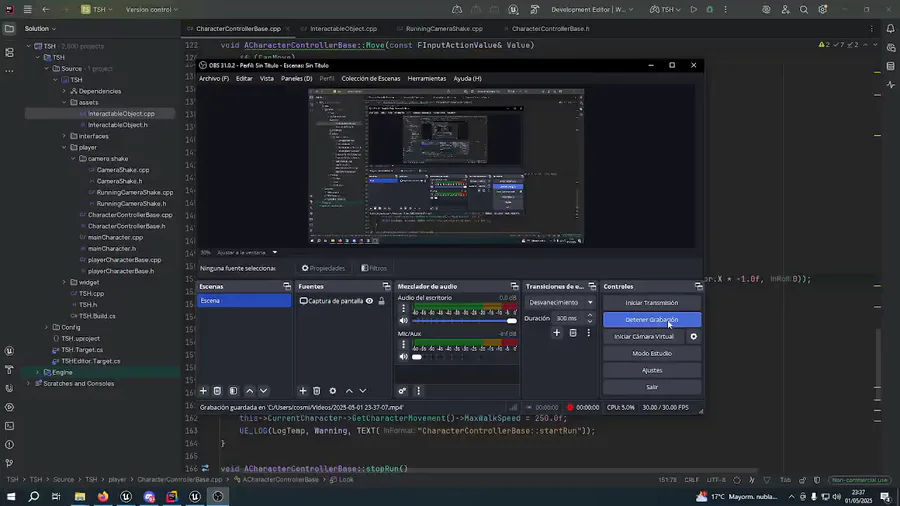Image resolution: width=900 pixels, height=506 pixels.
Task: Add a new source in the Fuentes panel
Action: pyautogui.click(x=302, y=391)
